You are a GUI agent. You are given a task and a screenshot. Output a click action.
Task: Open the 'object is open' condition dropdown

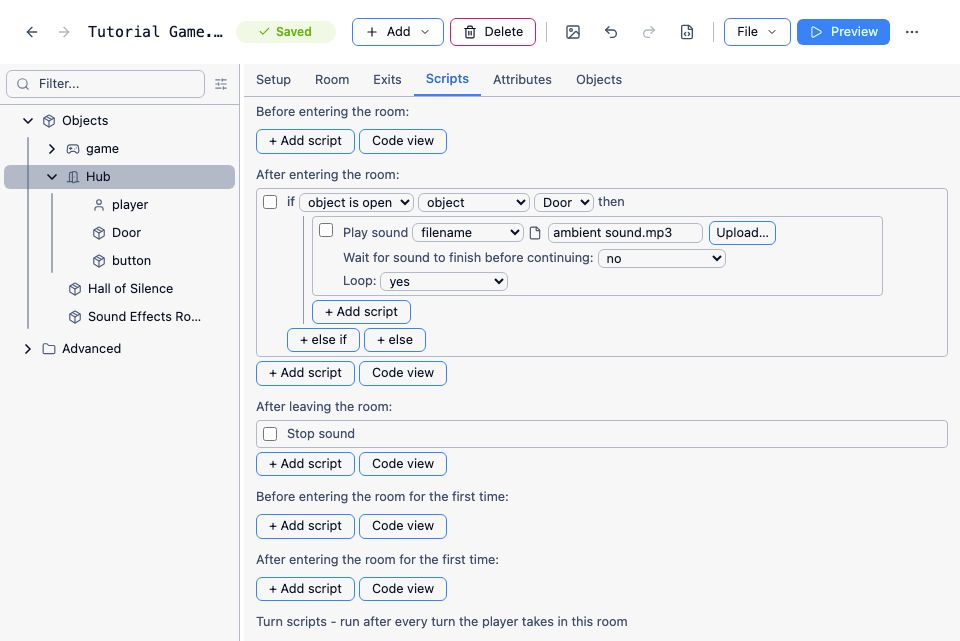[356, 203]
